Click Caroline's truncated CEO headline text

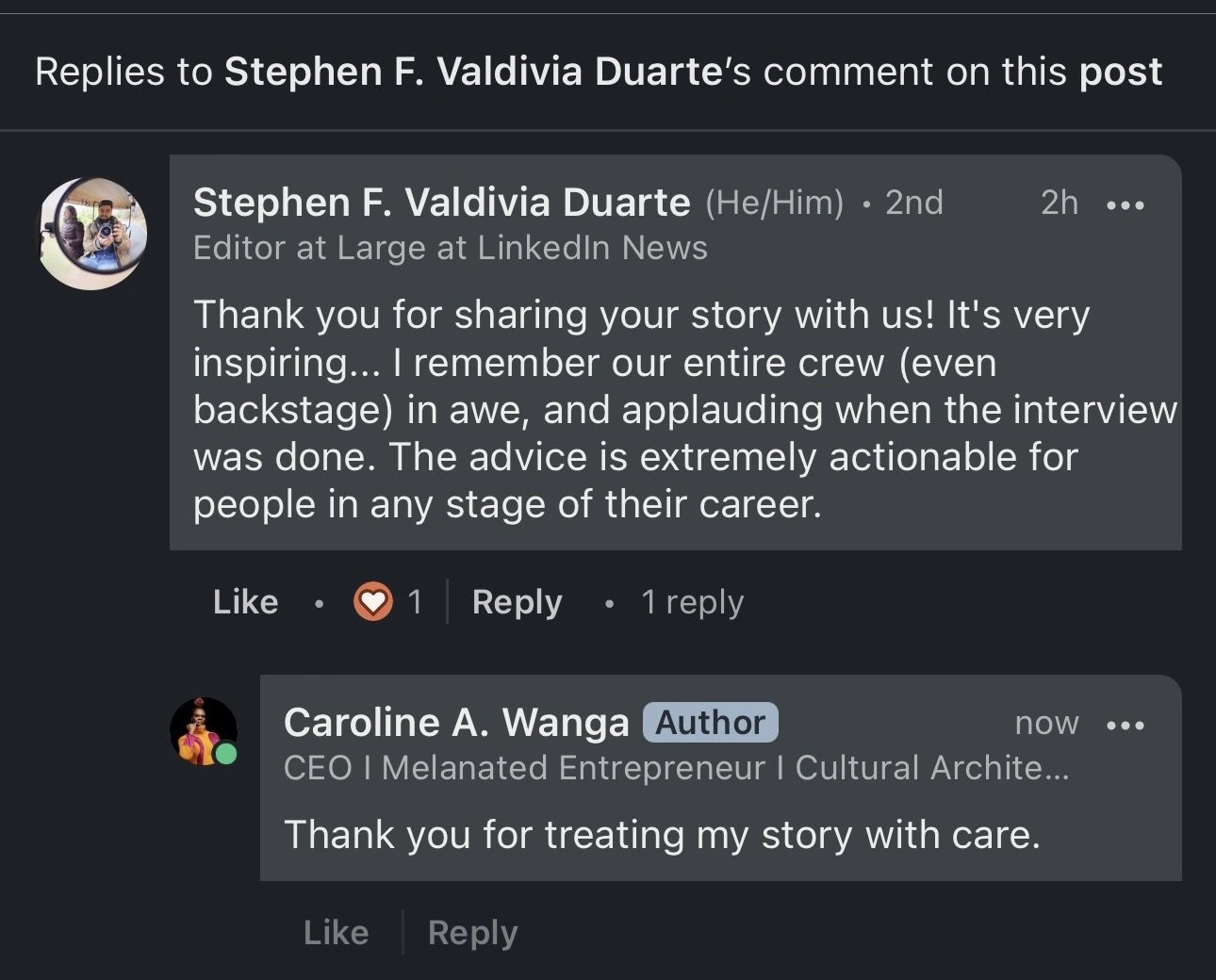pos(677,768)
